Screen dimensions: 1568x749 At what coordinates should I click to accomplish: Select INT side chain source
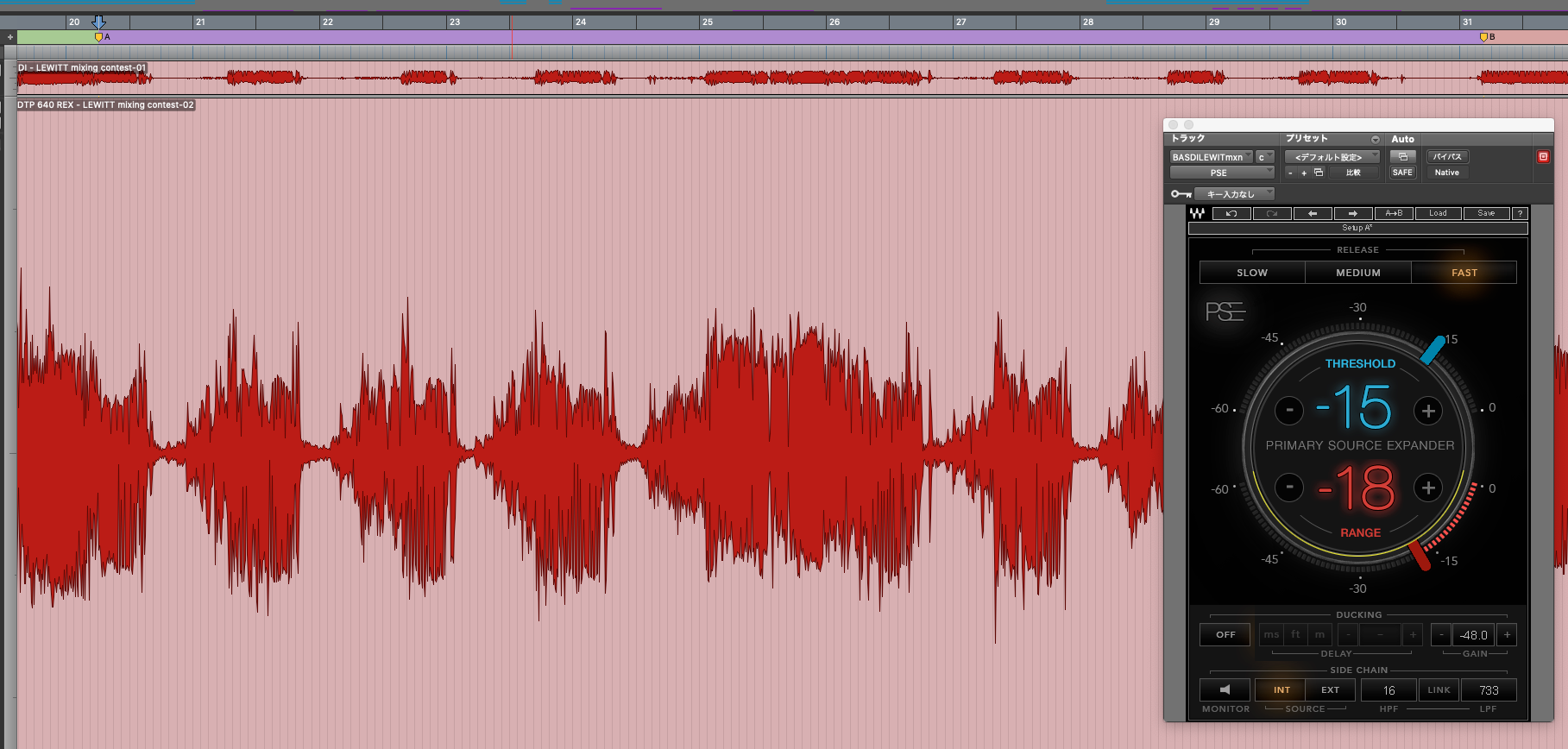pyautogui.click(x=1281, y=689)
